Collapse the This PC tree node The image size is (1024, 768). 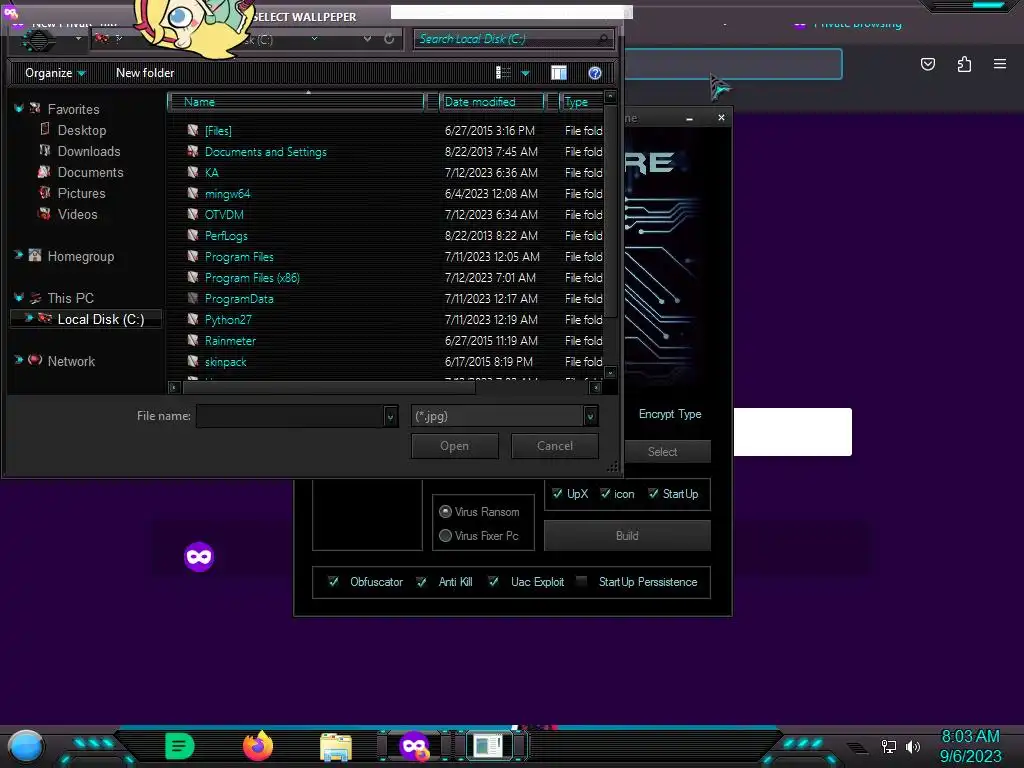(18, 298)
